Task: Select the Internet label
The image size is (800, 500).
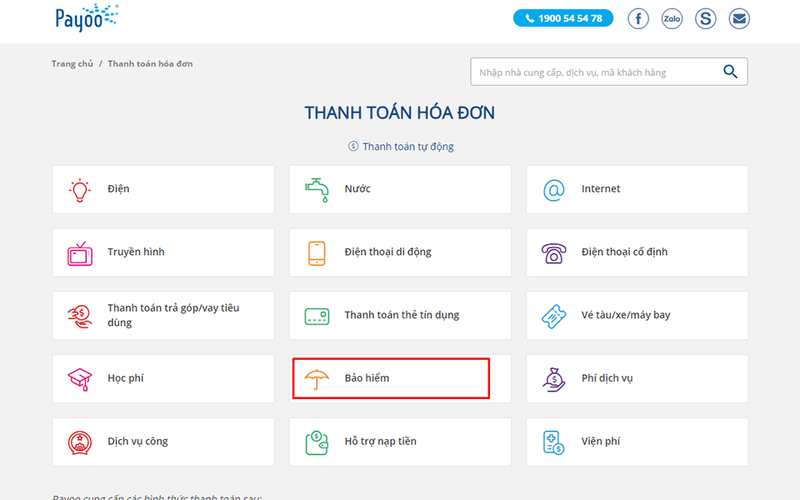Action: (601, 189)
